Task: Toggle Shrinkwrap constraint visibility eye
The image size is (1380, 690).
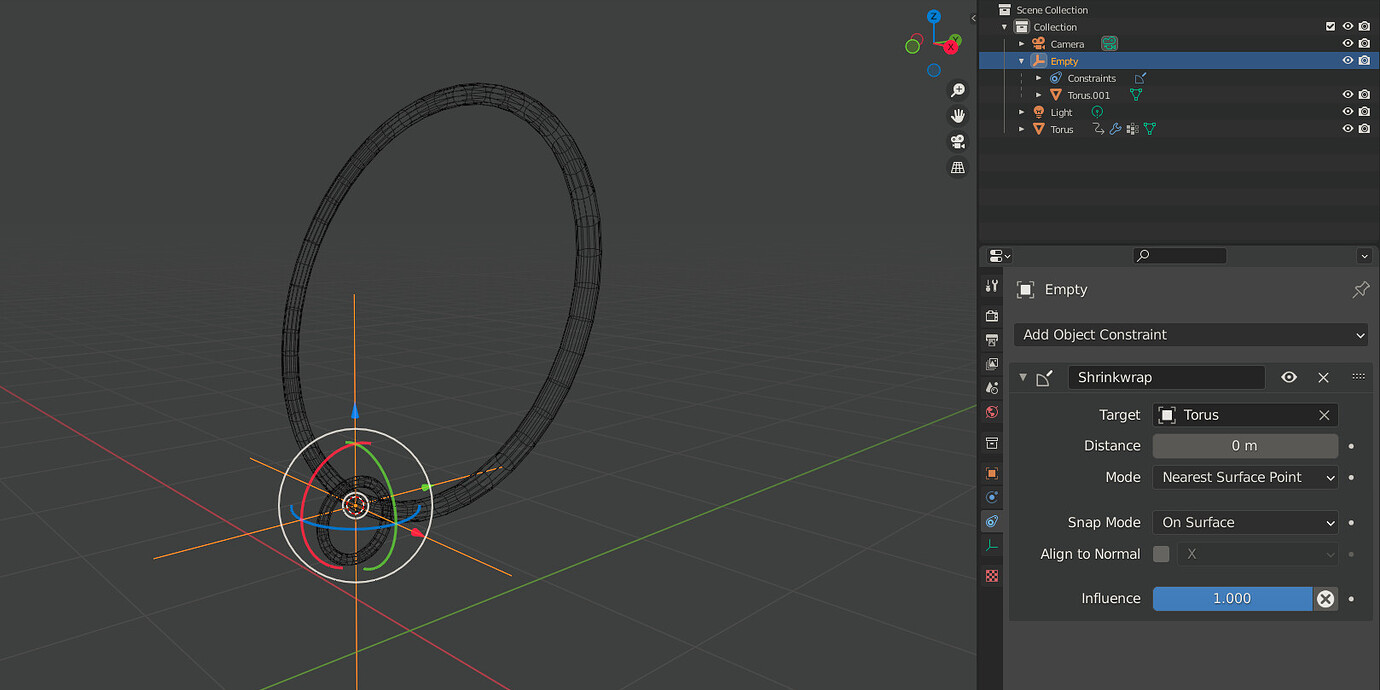Action: click(1289, 377)
